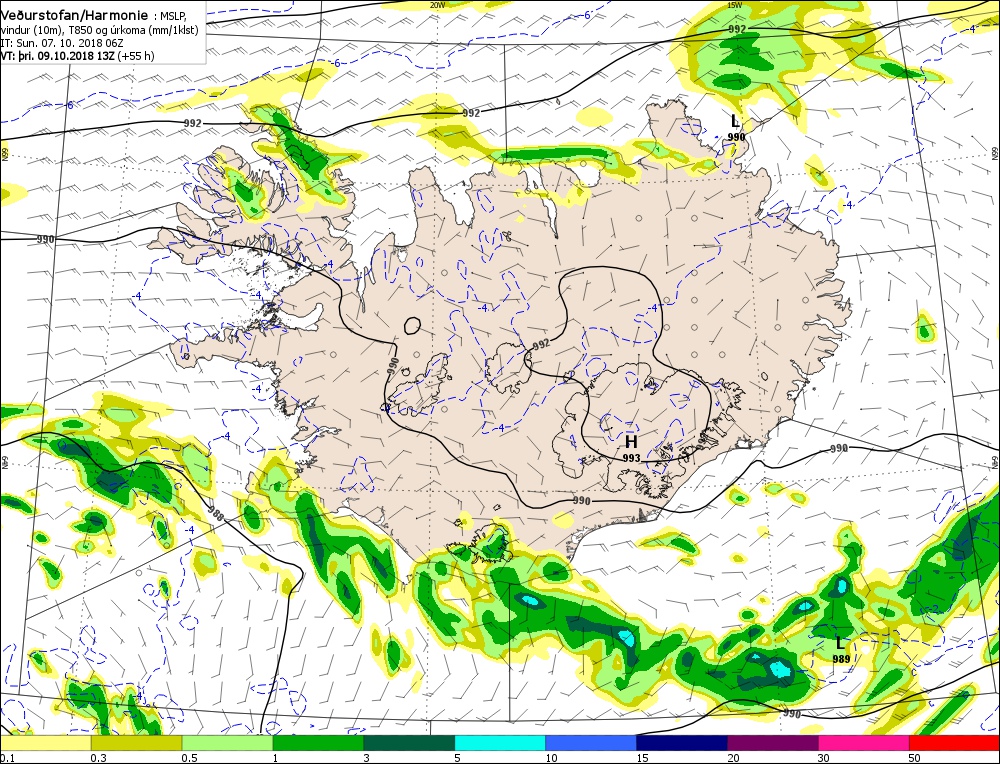
Task: Click the 'VT: þri. 09.10.2018 13Z (+55 h)' line
Action: pyautogui.click(x=77, y=56)
